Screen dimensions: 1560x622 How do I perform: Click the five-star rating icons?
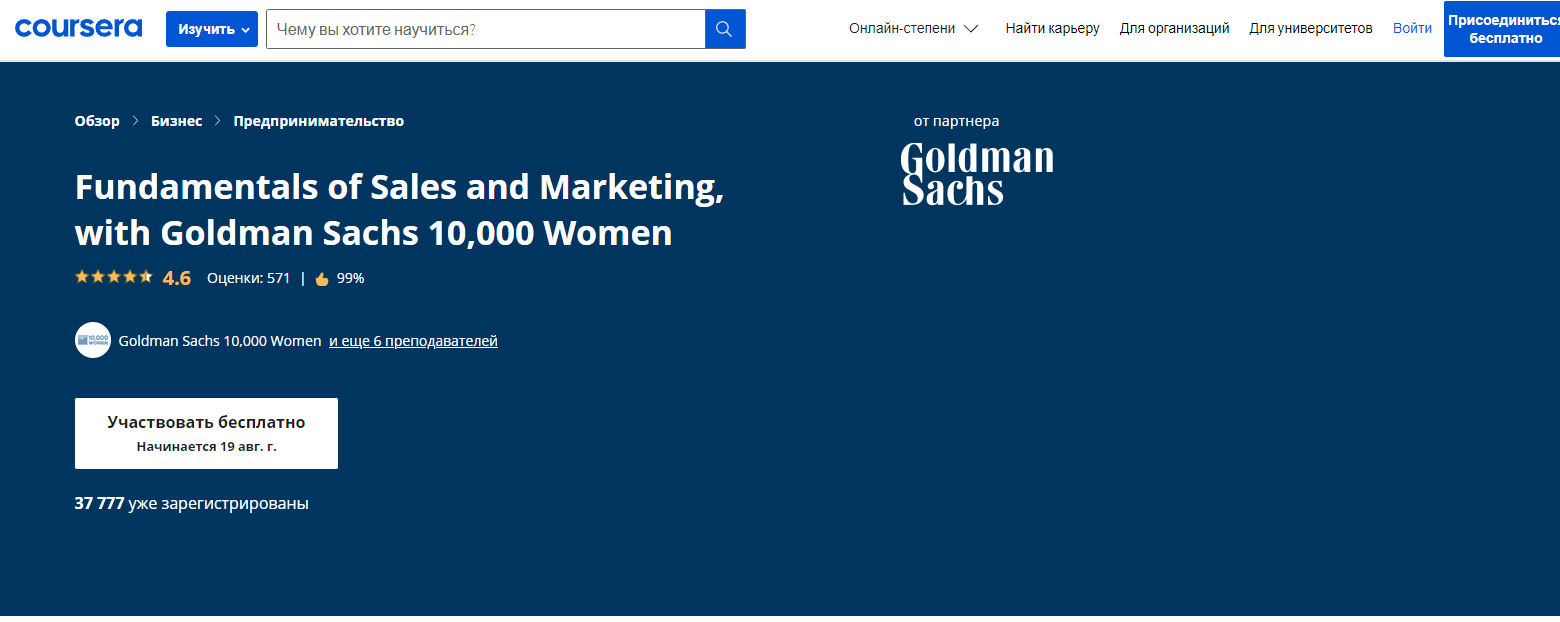click(x=113, y=277)
